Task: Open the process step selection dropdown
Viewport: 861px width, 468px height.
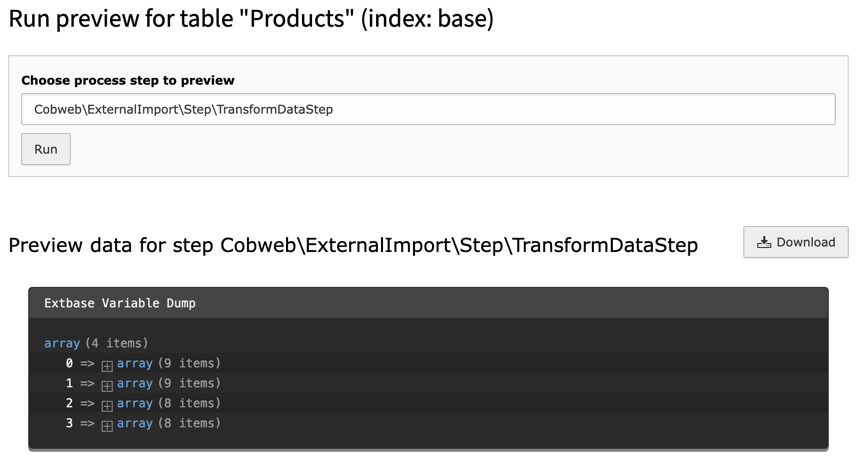Action: [428, 109]
